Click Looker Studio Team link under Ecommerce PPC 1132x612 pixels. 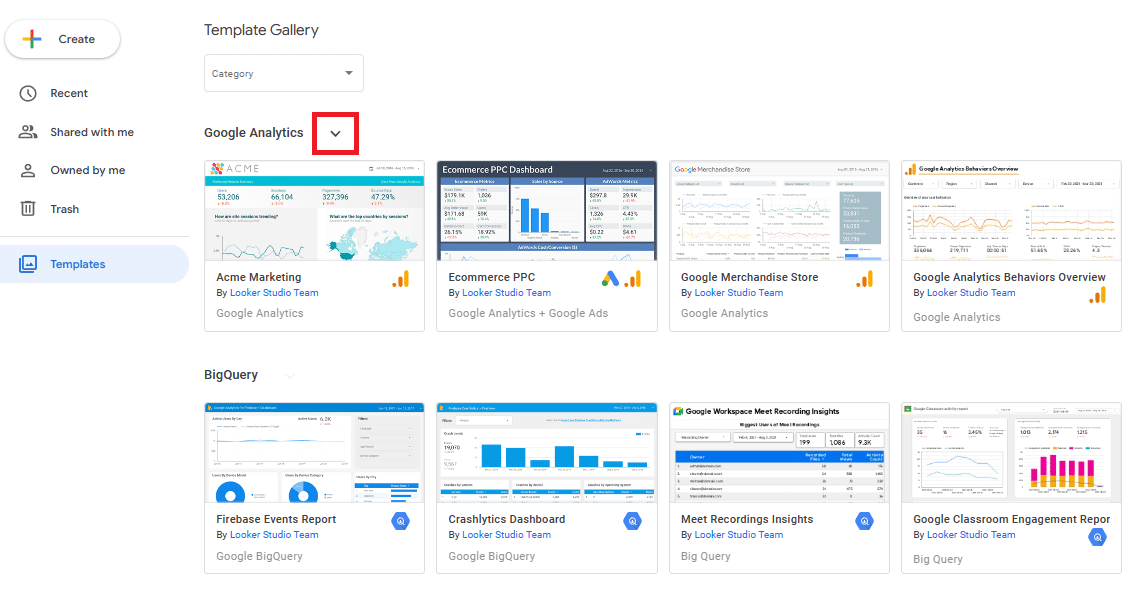(x=507, y=293)
